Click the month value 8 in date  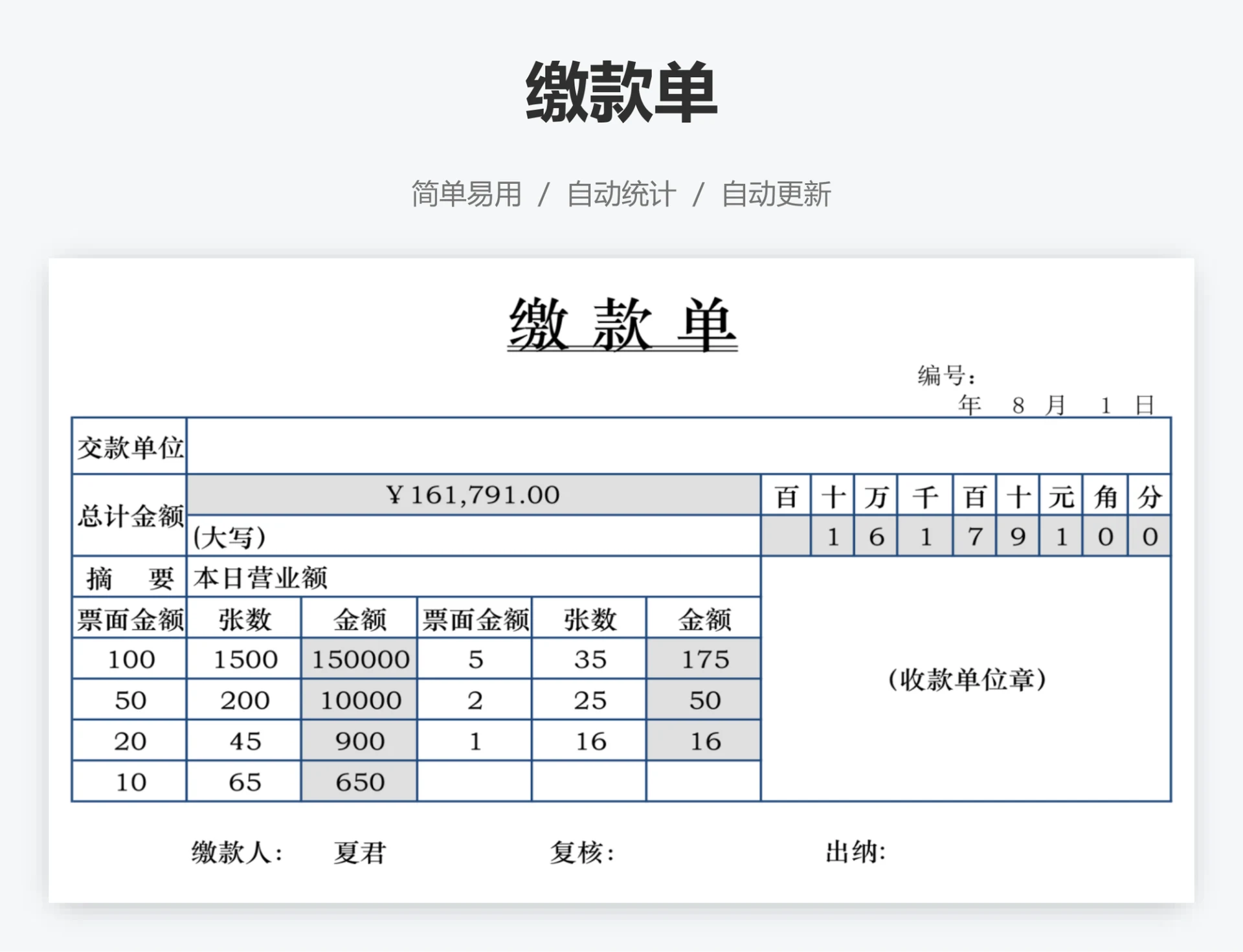(1018, 406)
